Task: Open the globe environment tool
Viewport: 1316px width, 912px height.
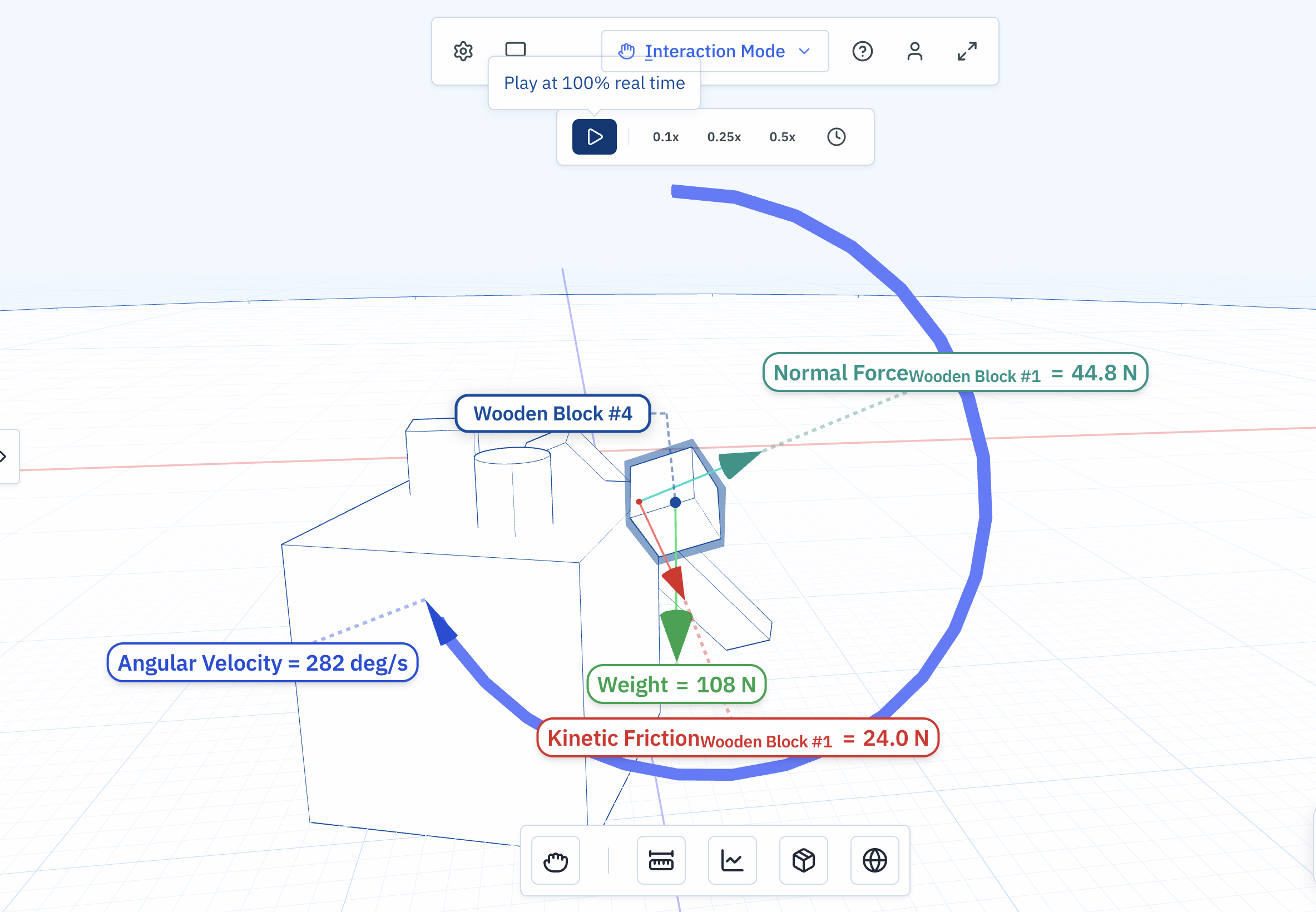Action: 874,861
